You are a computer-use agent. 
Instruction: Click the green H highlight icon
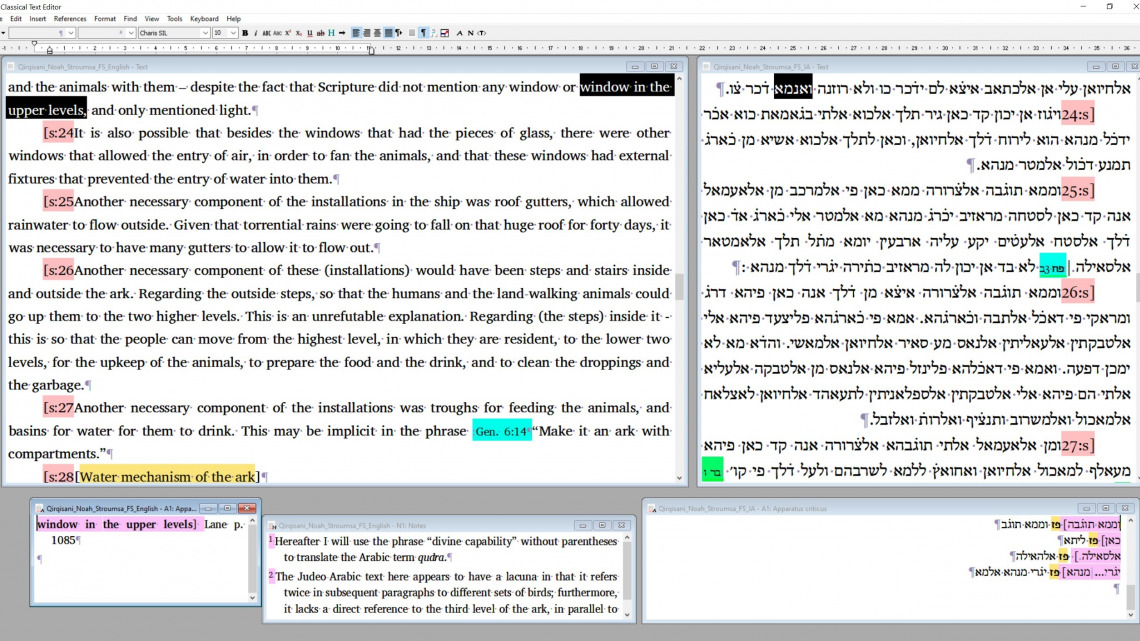tap(331, 33)
